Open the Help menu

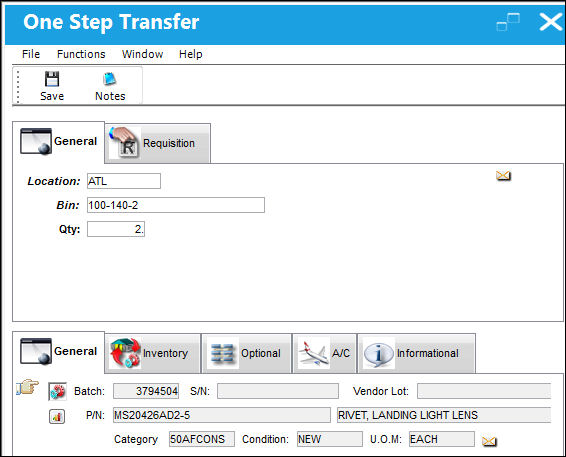pos(191,54)
